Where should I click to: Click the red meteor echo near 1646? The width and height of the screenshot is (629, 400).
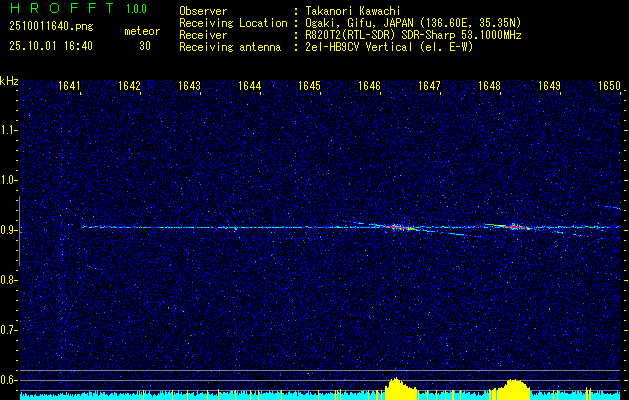[x=401, y=227]
